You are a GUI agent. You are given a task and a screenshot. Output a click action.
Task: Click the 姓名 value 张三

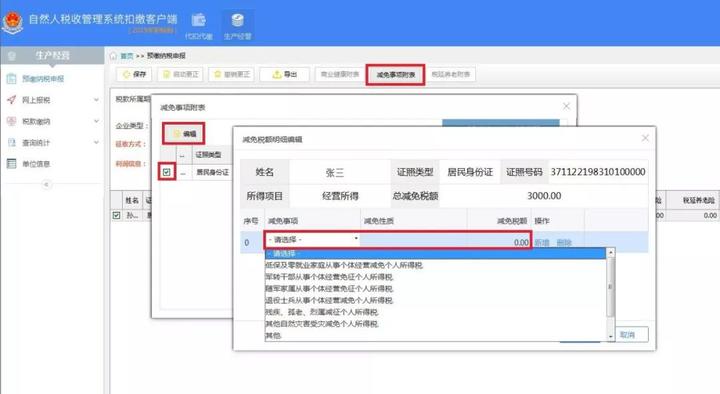tap(335, 173)
